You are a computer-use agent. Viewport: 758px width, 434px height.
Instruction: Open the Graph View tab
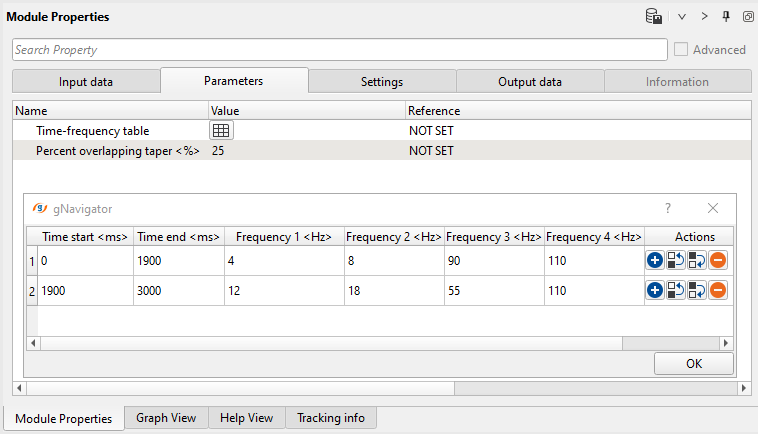167,418
